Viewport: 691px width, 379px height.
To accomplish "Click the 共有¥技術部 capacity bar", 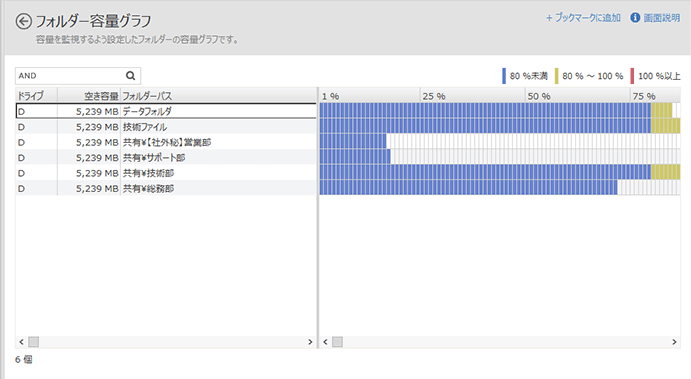I will coord(500,172).
